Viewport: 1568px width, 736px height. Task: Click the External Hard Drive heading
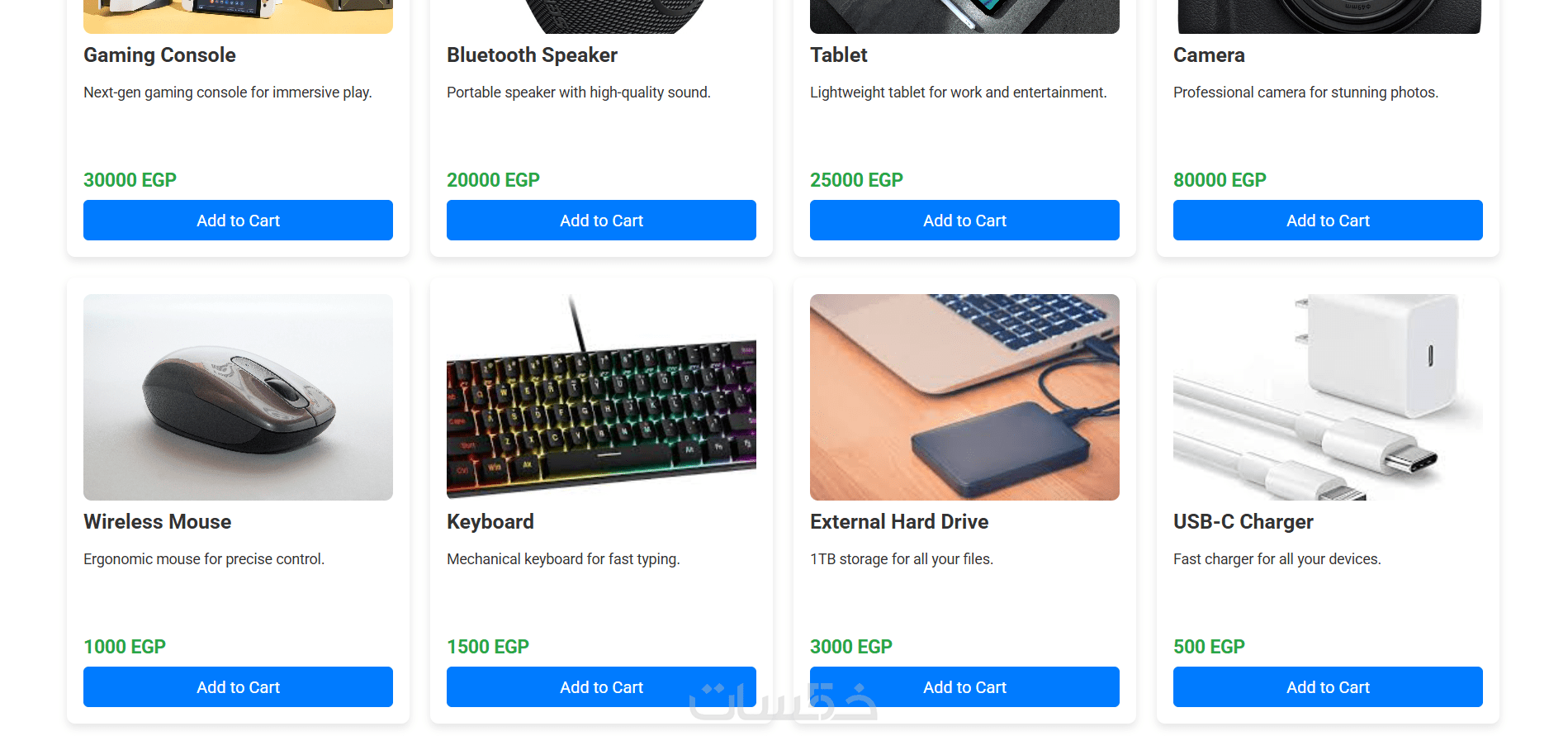click(x=899, y=522)
